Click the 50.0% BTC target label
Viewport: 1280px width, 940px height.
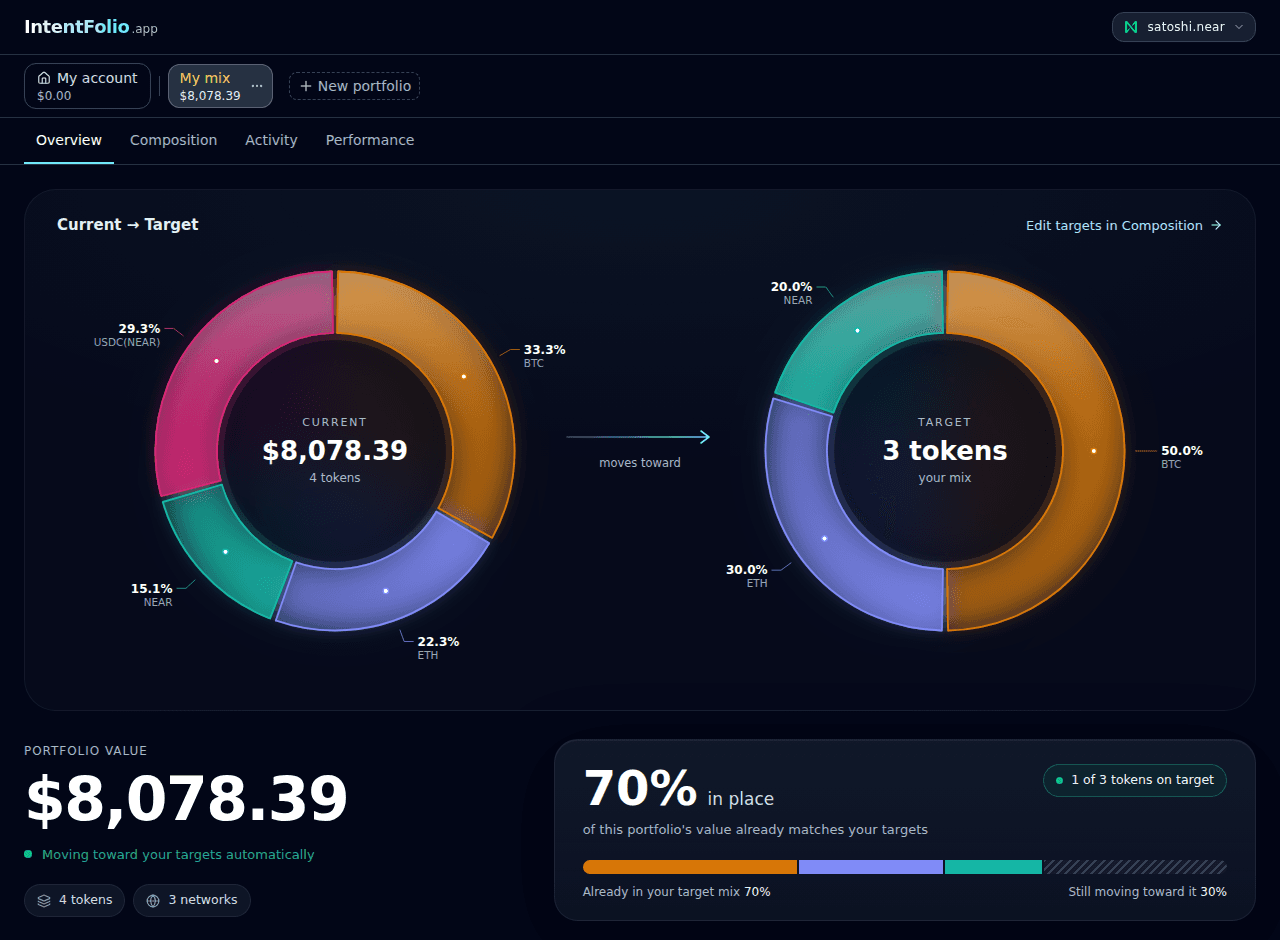pyautogui.click(x=1181, y=457)
